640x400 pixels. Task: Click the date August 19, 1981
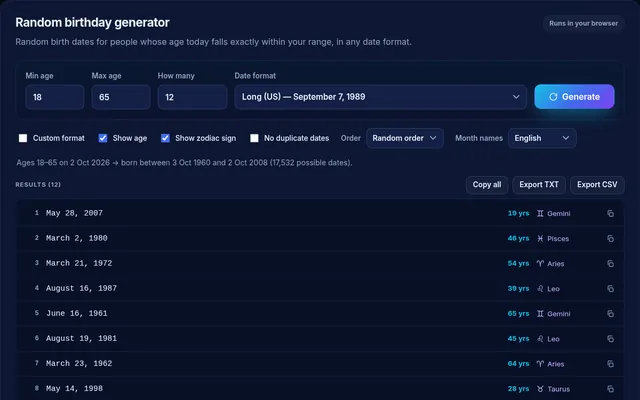(x=81, y=338)
